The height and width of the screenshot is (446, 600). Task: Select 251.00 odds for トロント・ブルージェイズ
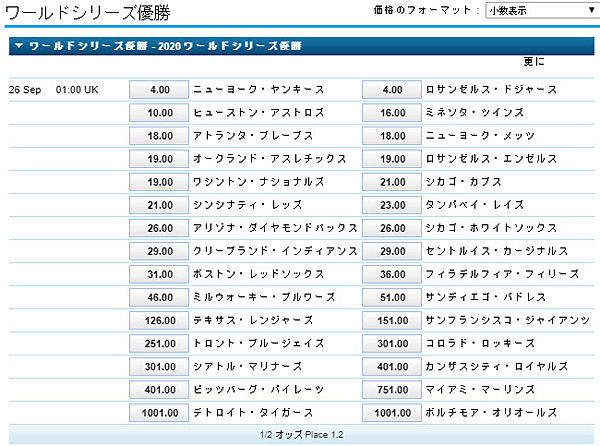pyautogui.click(x=159, y=343)
